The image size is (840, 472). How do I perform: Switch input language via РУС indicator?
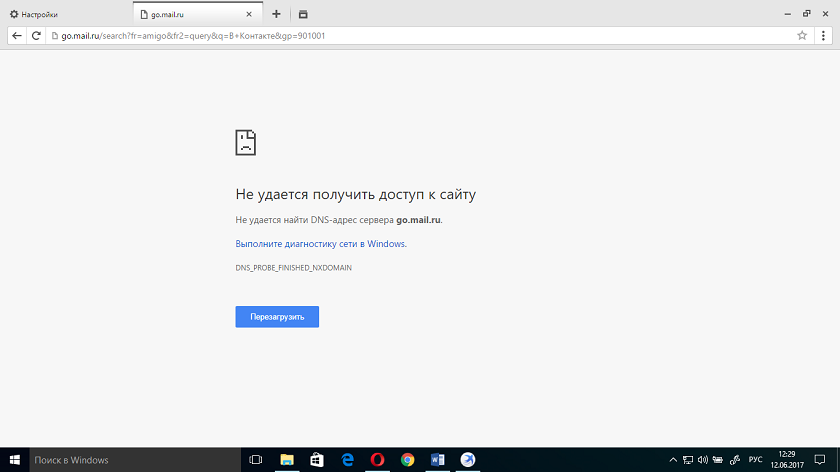coord(755,460)
